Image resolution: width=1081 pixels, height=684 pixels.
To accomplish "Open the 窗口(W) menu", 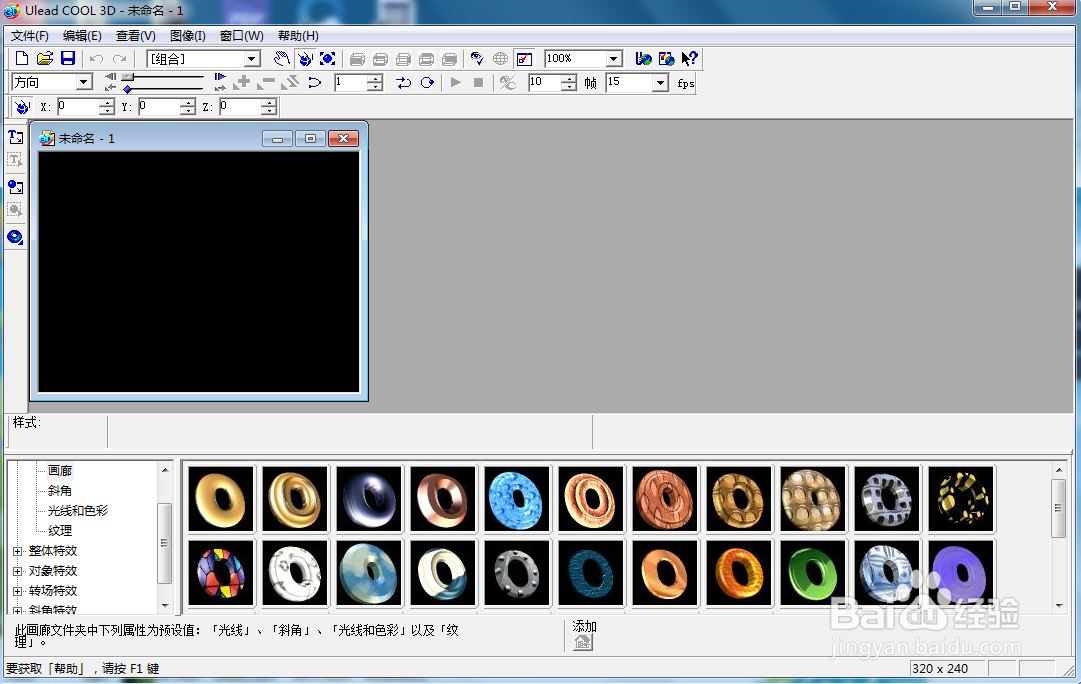I will tap(241, 36).
